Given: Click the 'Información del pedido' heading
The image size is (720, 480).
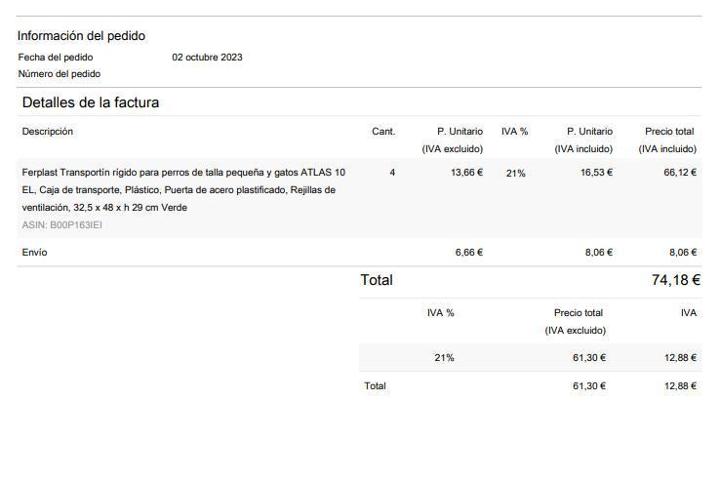Looking at the screenshot, I should click(81, 36).
